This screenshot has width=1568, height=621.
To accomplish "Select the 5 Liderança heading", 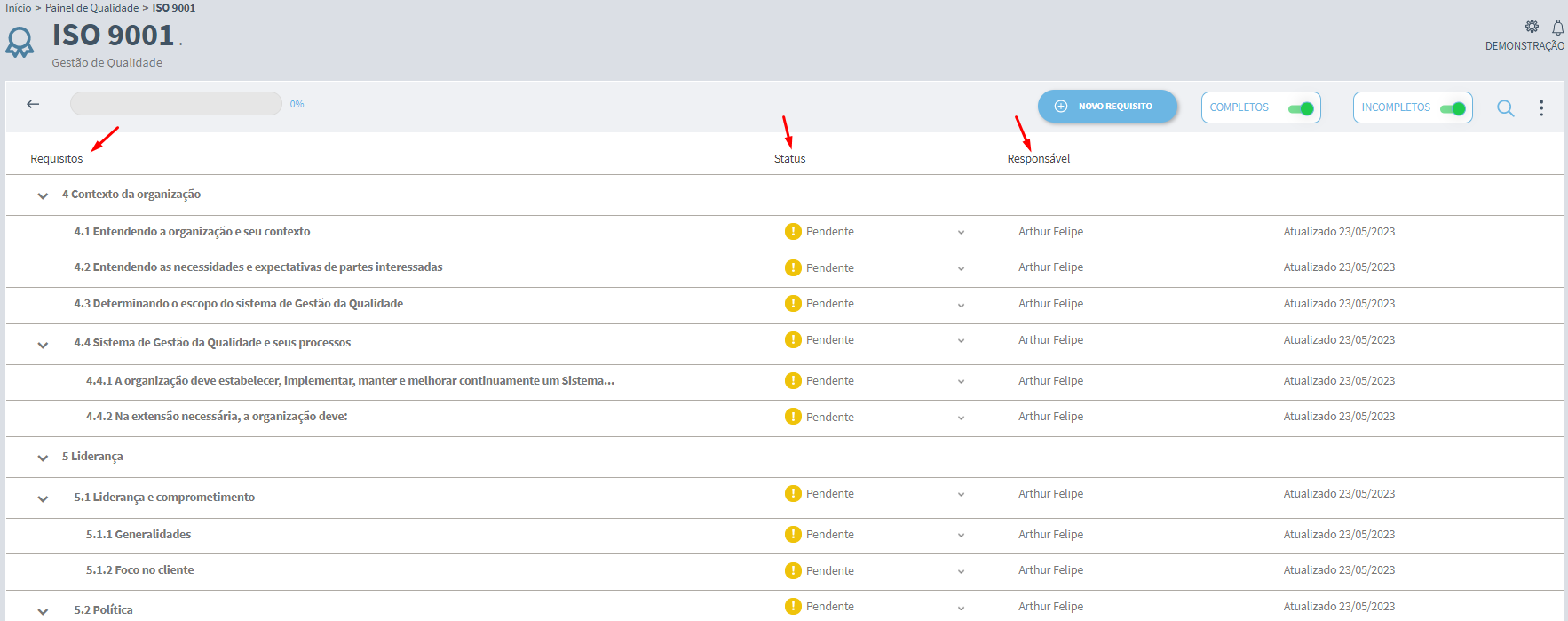I will pyautogui.click(x=92, y=457).
